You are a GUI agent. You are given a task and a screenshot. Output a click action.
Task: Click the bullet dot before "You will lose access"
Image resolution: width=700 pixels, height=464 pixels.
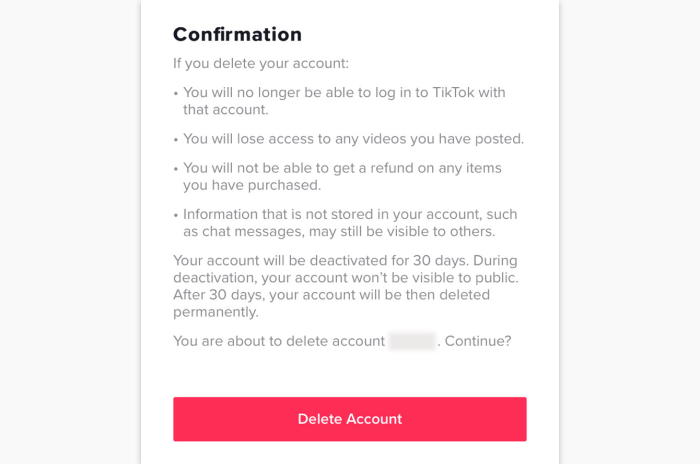pos(176,139)
